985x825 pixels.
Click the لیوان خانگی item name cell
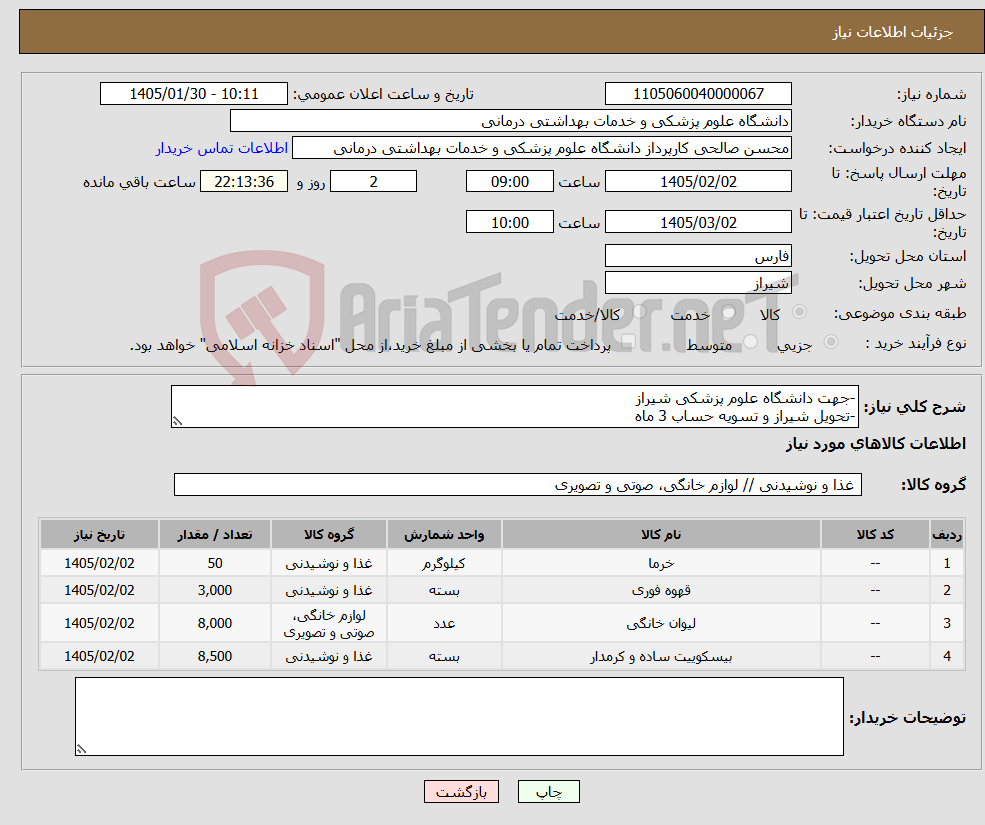tap(661, 623)
